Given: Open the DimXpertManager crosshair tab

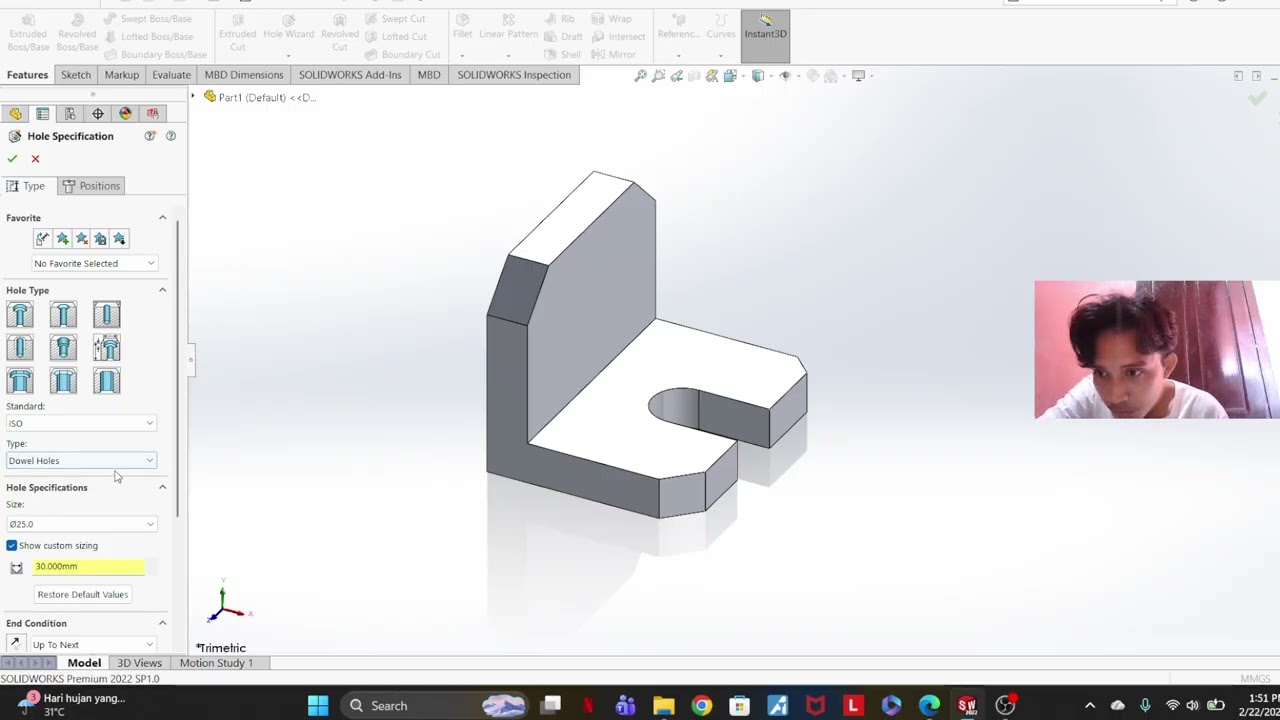Looking at the screenshot, I should (x=98, y=114).
